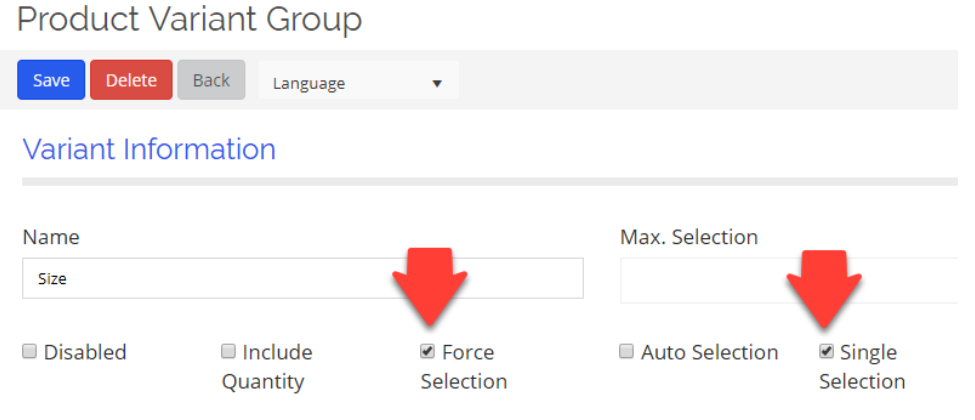The width and height of the screenshot is (975, 420).
Task: Enable the Include Quantity checkbox box
Action: pyautogui.click(x=228, y=351)
